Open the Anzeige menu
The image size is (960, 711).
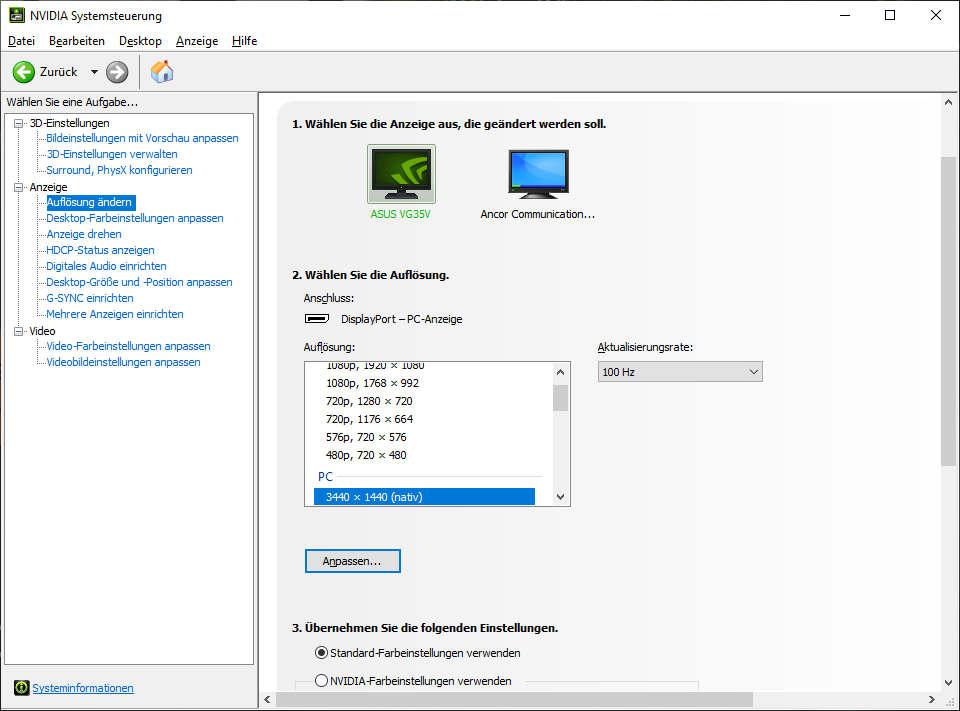(x=197, y=41)
